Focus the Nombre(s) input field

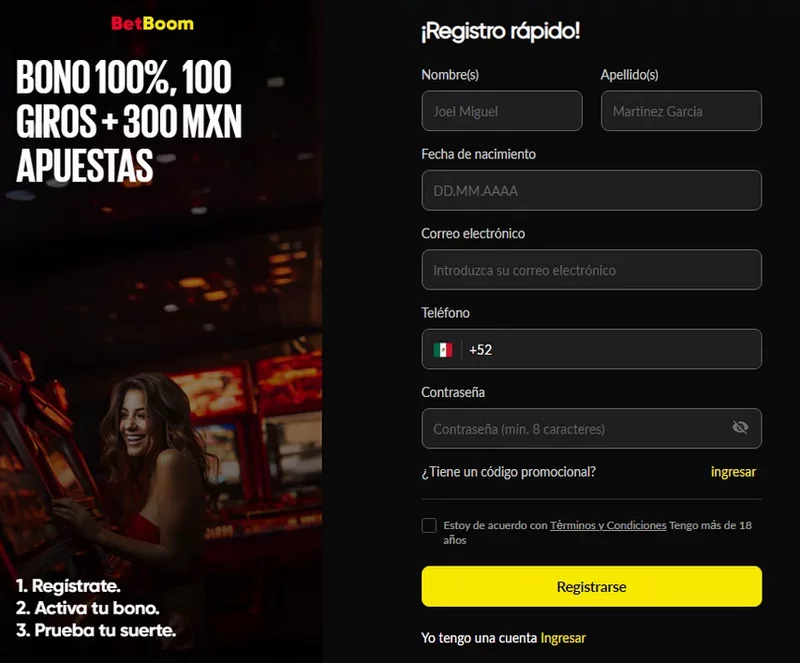pyautogui.click(x=502, y=111)
